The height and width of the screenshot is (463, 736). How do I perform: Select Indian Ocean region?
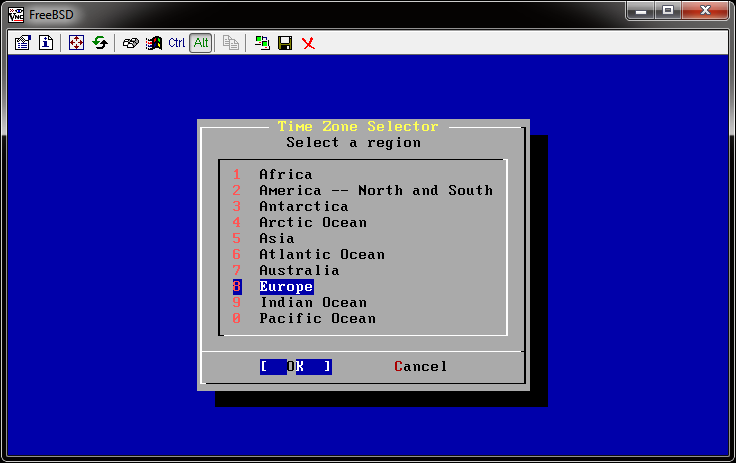click(314, 302)
